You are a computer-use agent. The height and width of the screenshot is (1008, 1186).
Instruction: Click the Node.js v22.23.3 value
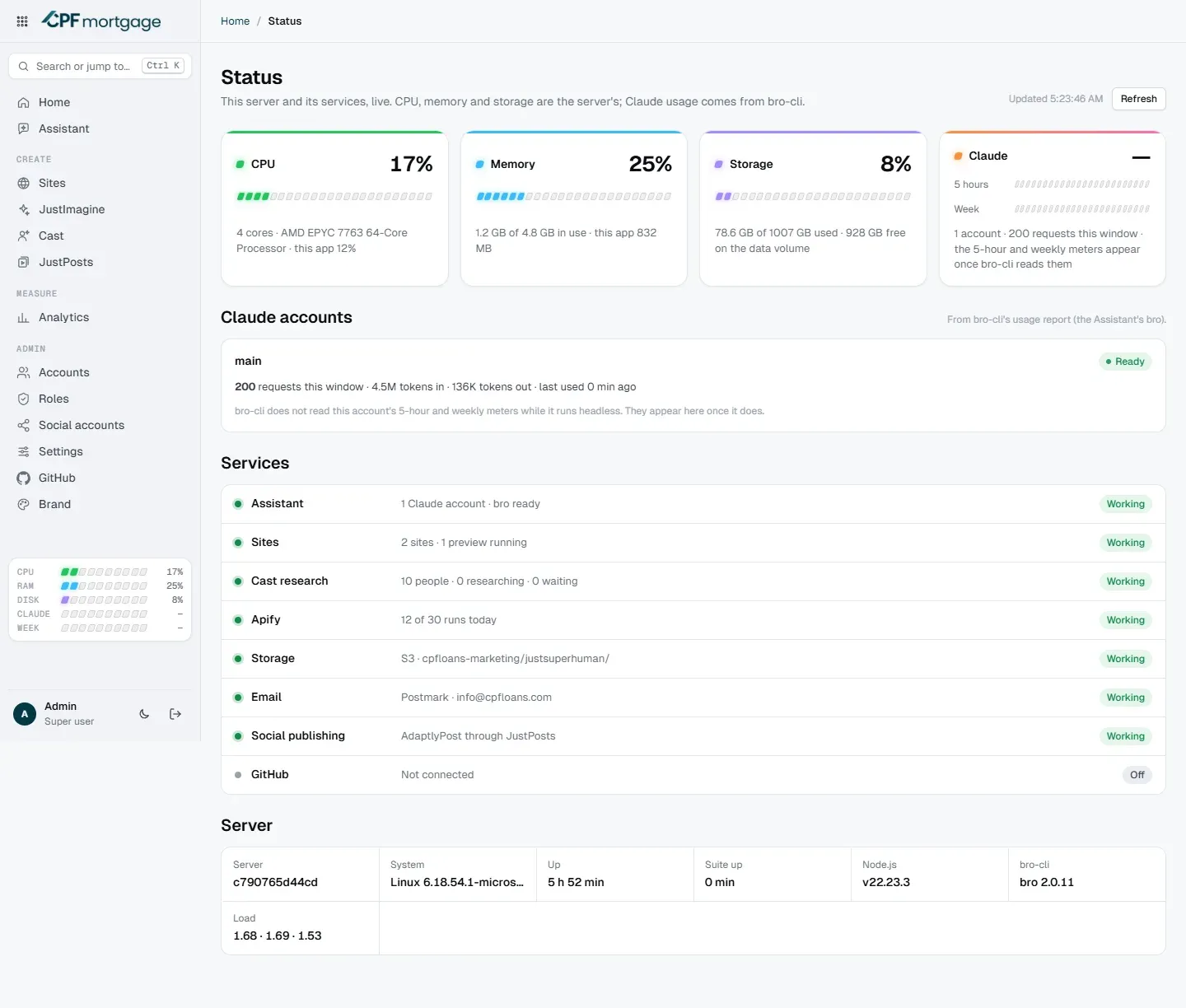(x=886, y=882)
